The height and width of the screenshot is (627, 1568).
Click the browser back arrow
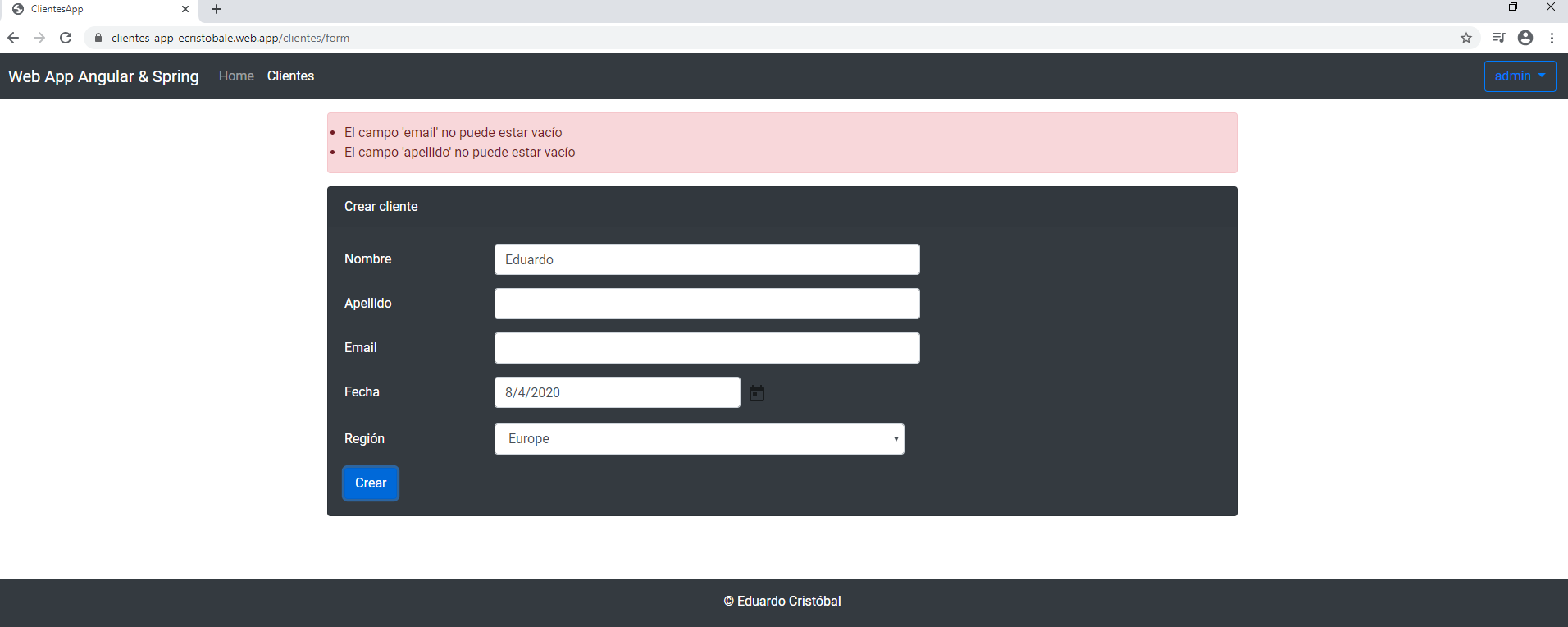[x=13, y=38]
